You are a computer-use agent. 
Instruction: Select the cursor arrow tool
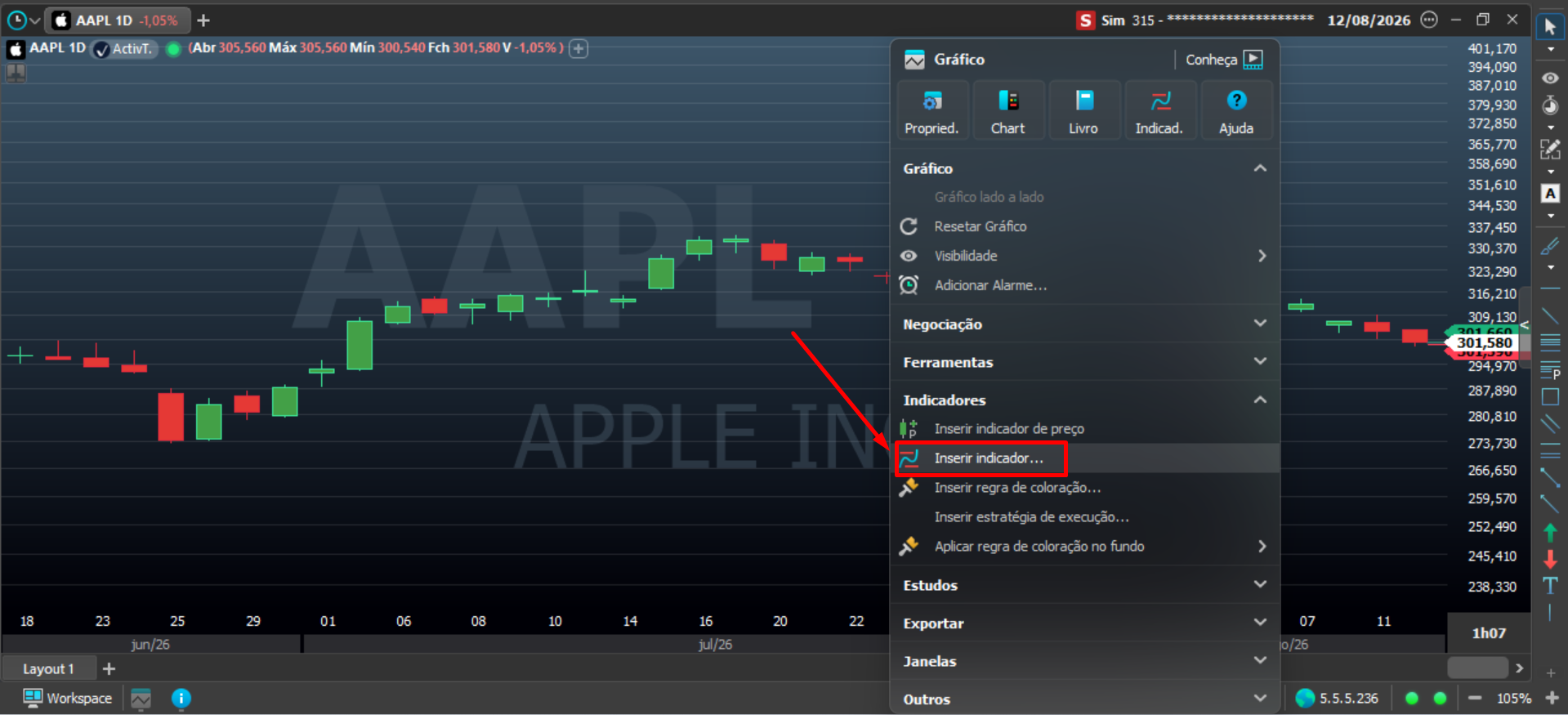[x=1550, y=27]
